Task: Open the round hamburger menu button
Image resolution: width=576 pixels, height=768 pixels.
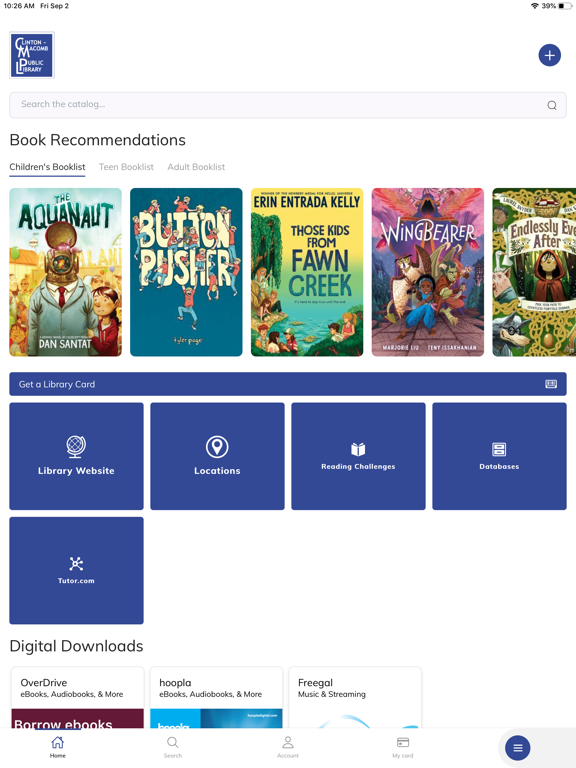Action: tap(518, 748)
